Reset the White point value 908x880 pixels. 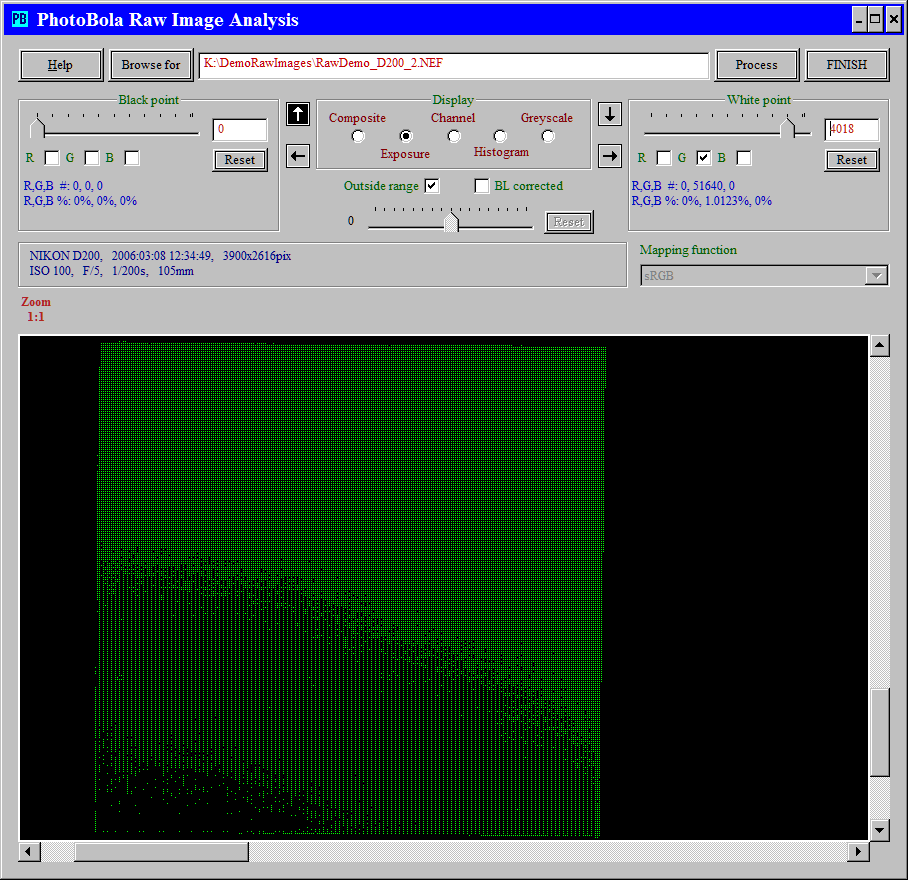pyautogui.click(x=851, y=160)
